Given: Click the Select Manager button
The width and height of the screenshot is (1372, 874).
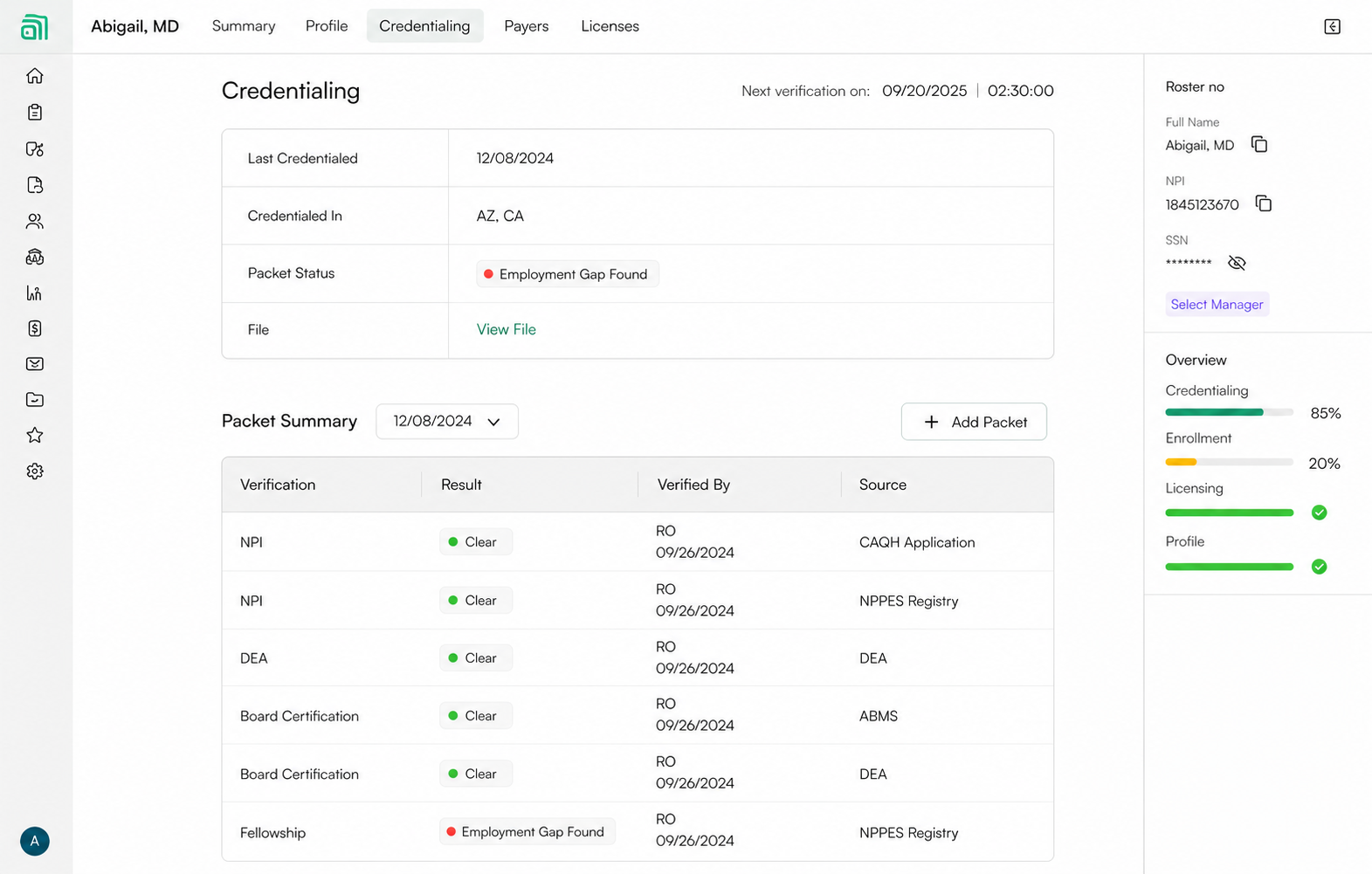Looking at the screenshot, I should 1217,304.
